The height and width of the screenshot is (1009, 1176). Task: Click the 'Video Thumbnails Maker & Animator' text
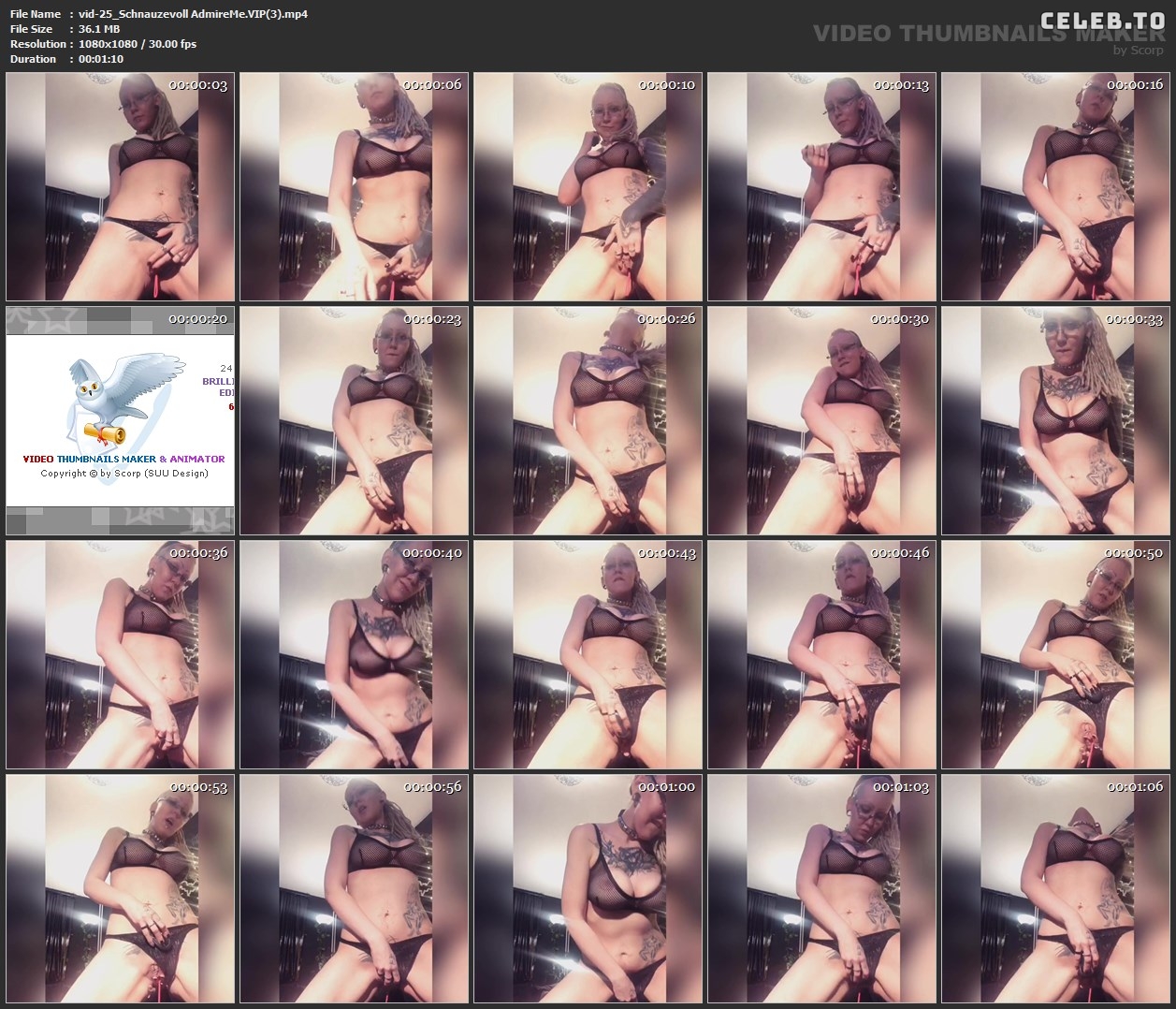click(123, 460)
